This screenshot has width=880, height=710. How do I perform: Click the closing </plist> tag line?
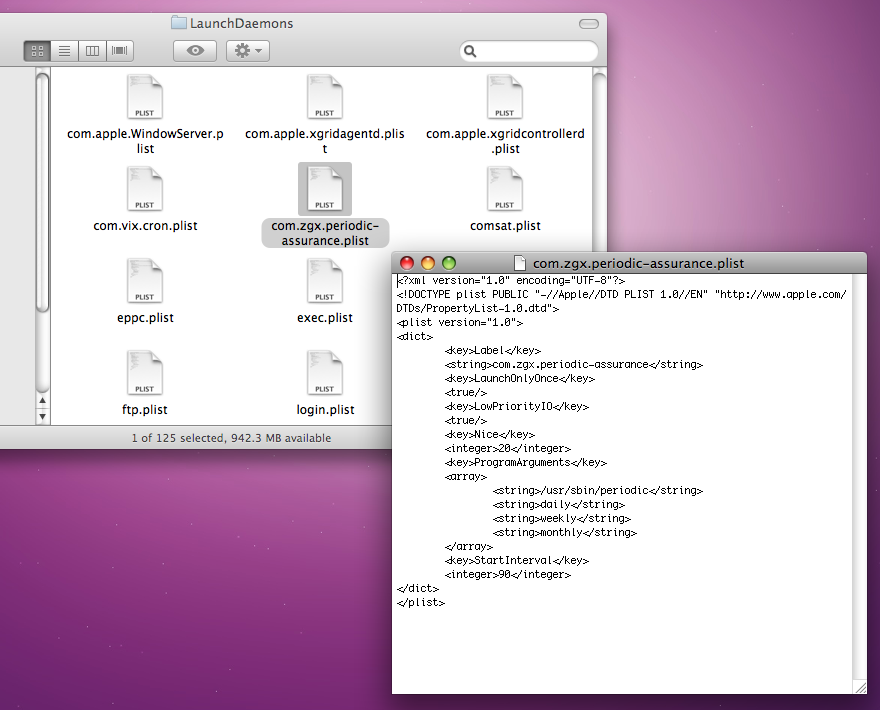pos(421,603)
